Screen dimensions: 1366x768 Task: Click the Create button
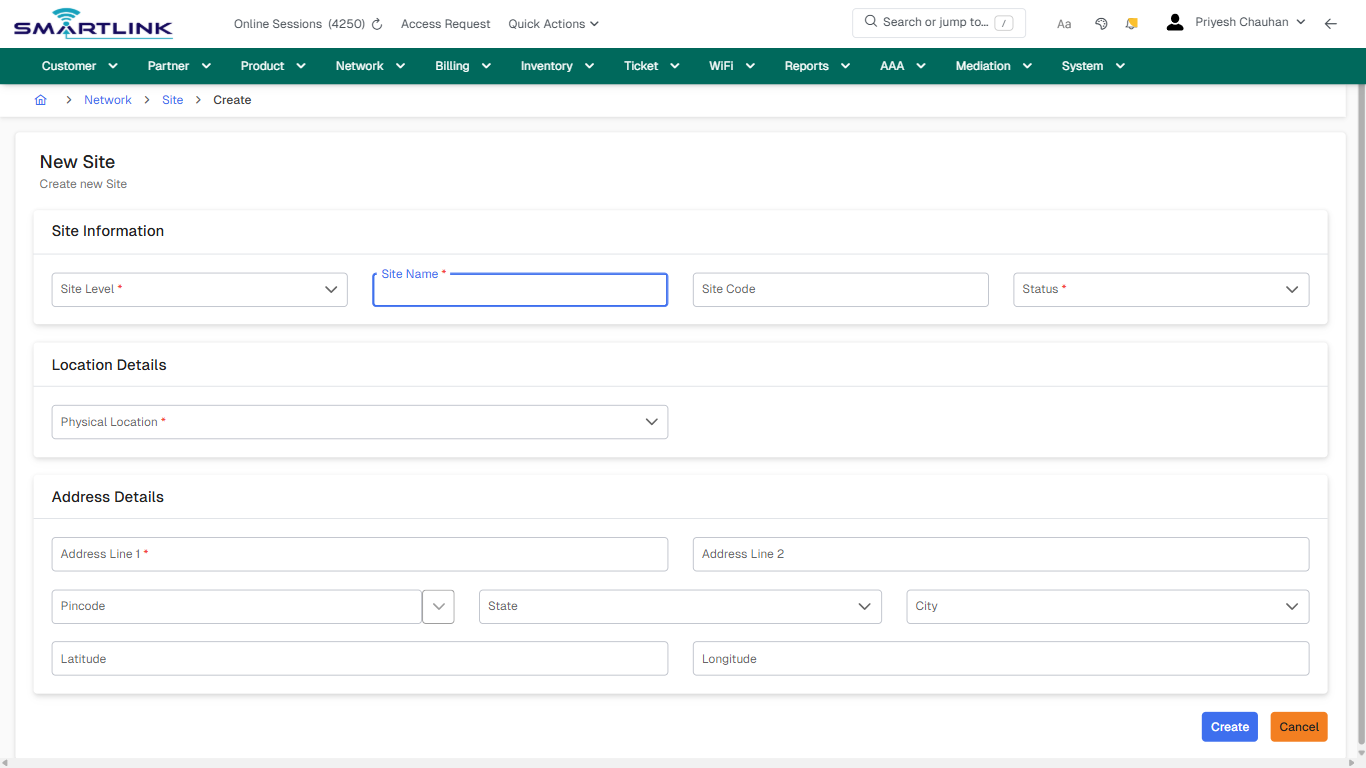(x=1229, y=726)
